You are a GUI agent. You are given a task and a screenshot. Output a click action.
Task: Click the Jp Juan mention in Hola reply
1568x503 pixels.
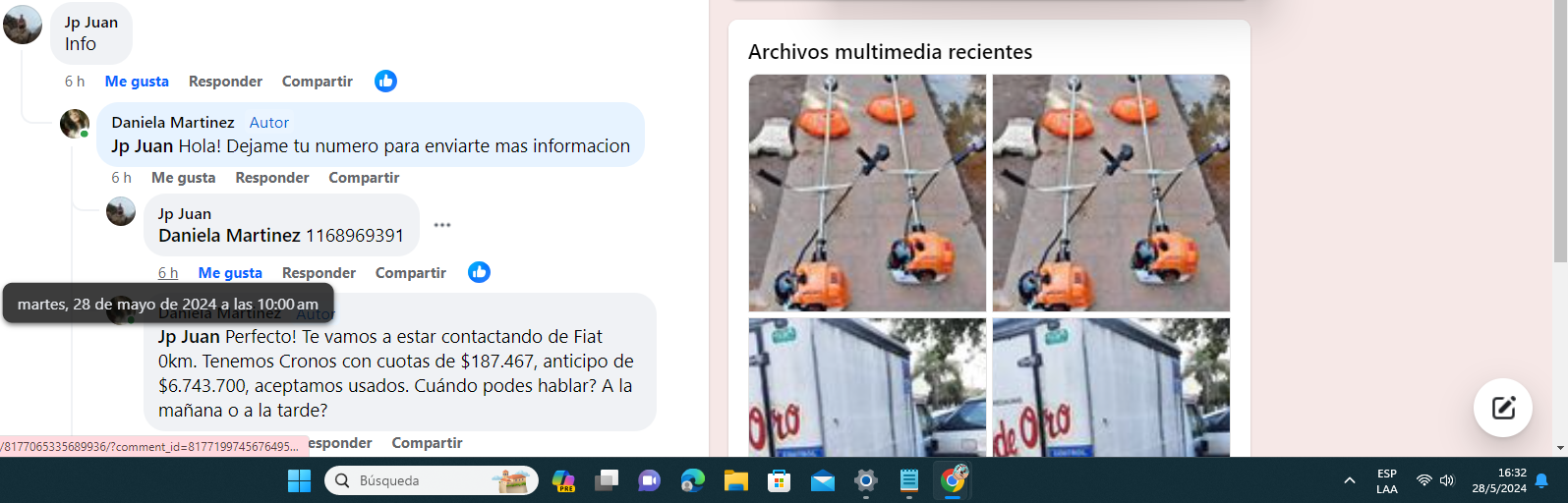(143, 146)
